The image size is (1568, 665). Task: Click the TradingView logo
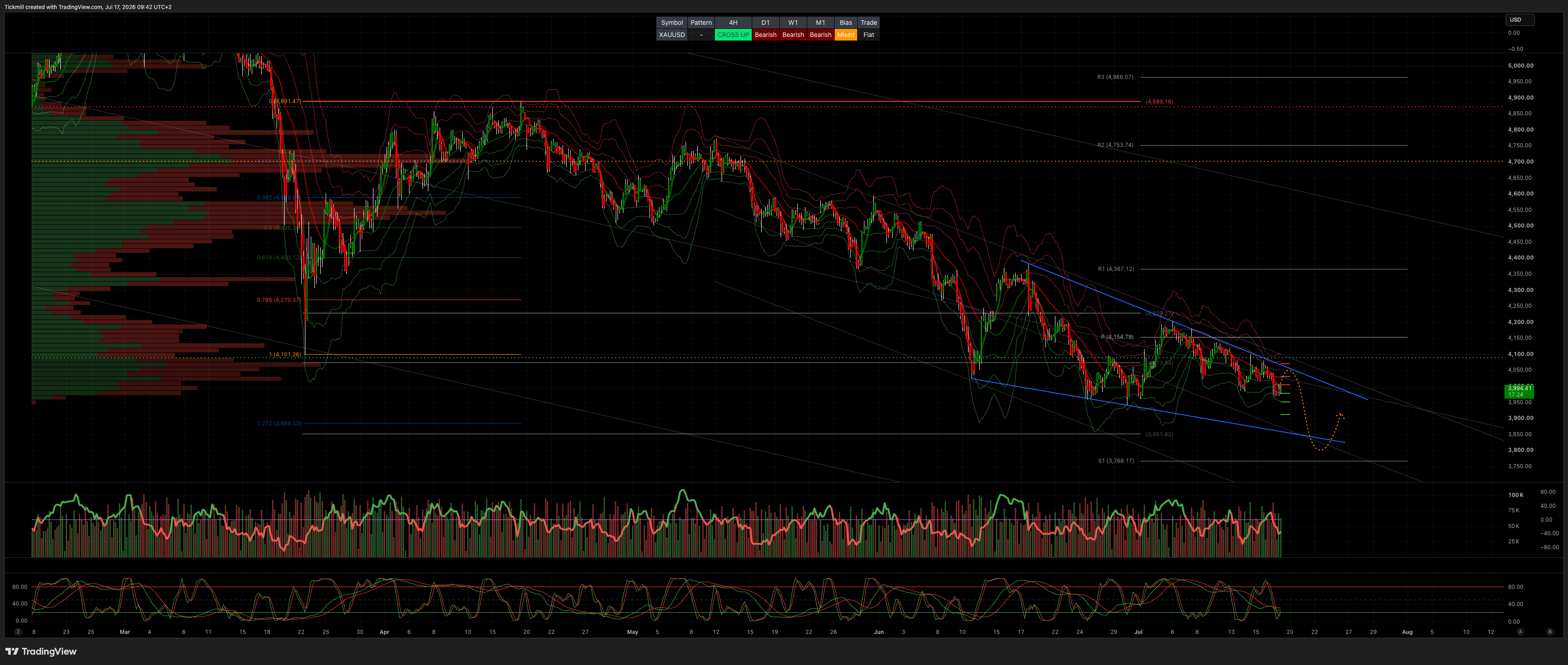(41, 651)
